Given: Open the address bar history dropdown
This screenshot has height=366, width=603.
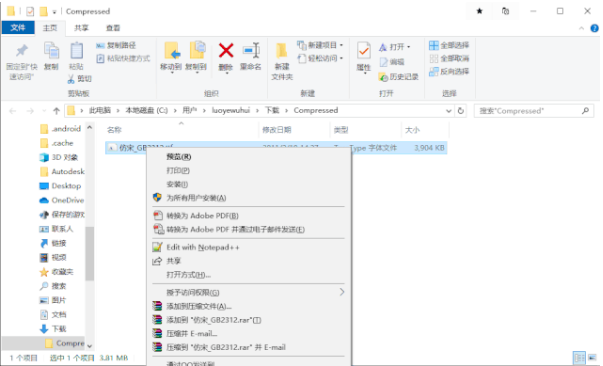Looking at the screenshot, I should (448, 111).
